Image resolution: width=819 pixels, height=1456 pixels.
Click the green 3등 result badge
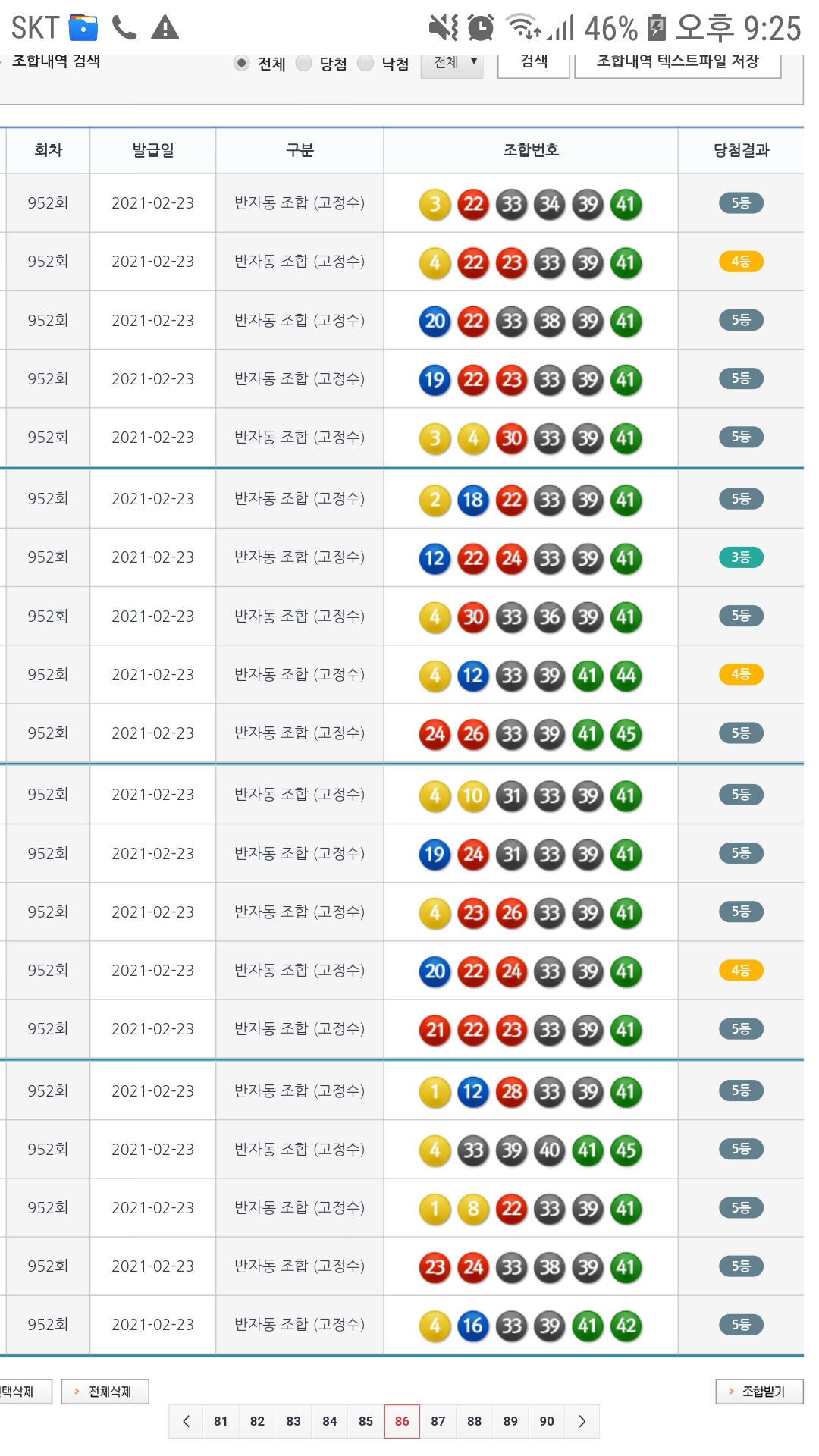pos(741,557)
